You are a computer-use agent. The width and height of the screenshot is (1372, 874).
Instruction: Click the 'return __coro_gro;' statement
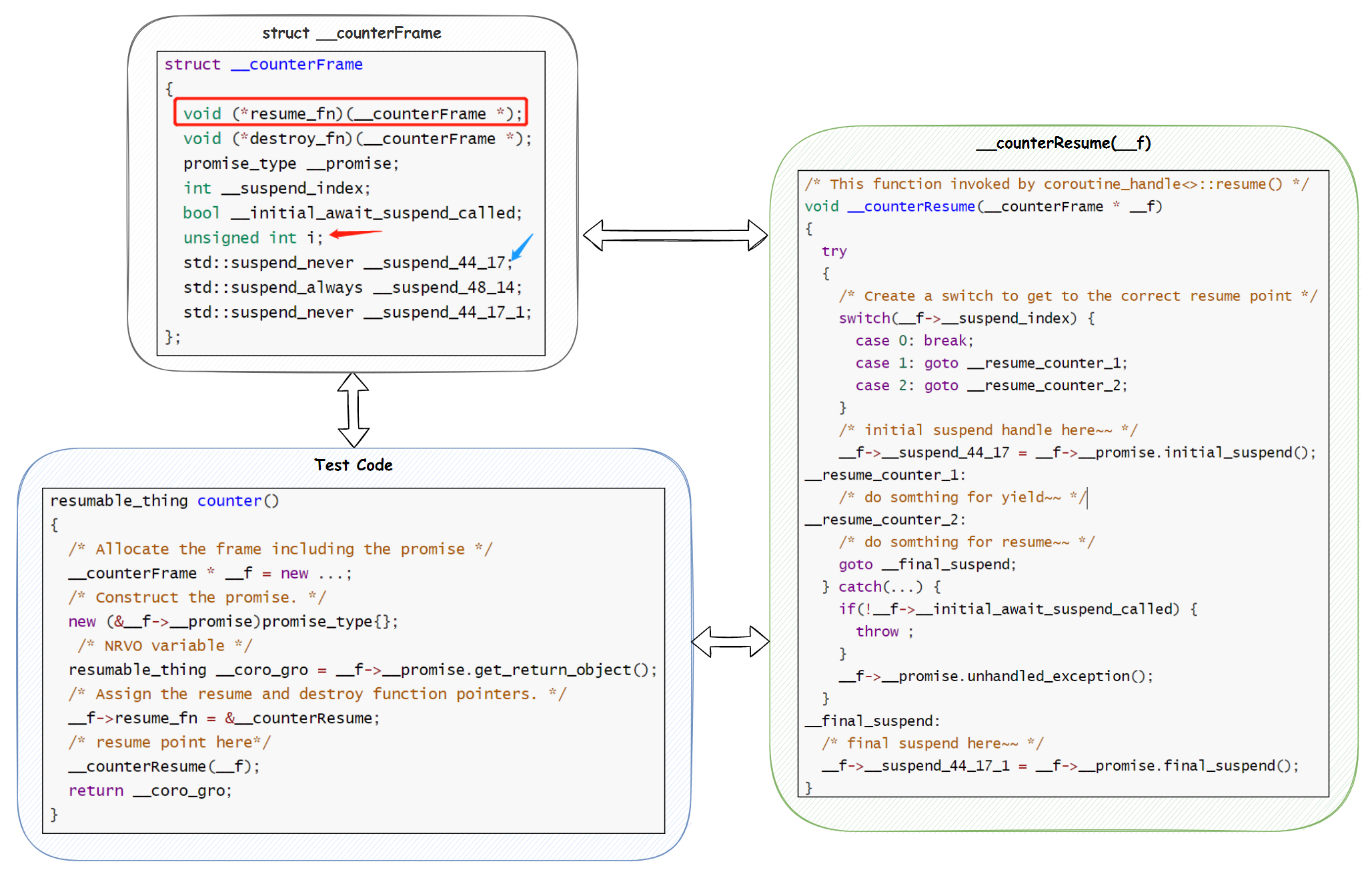pos(150,791)
